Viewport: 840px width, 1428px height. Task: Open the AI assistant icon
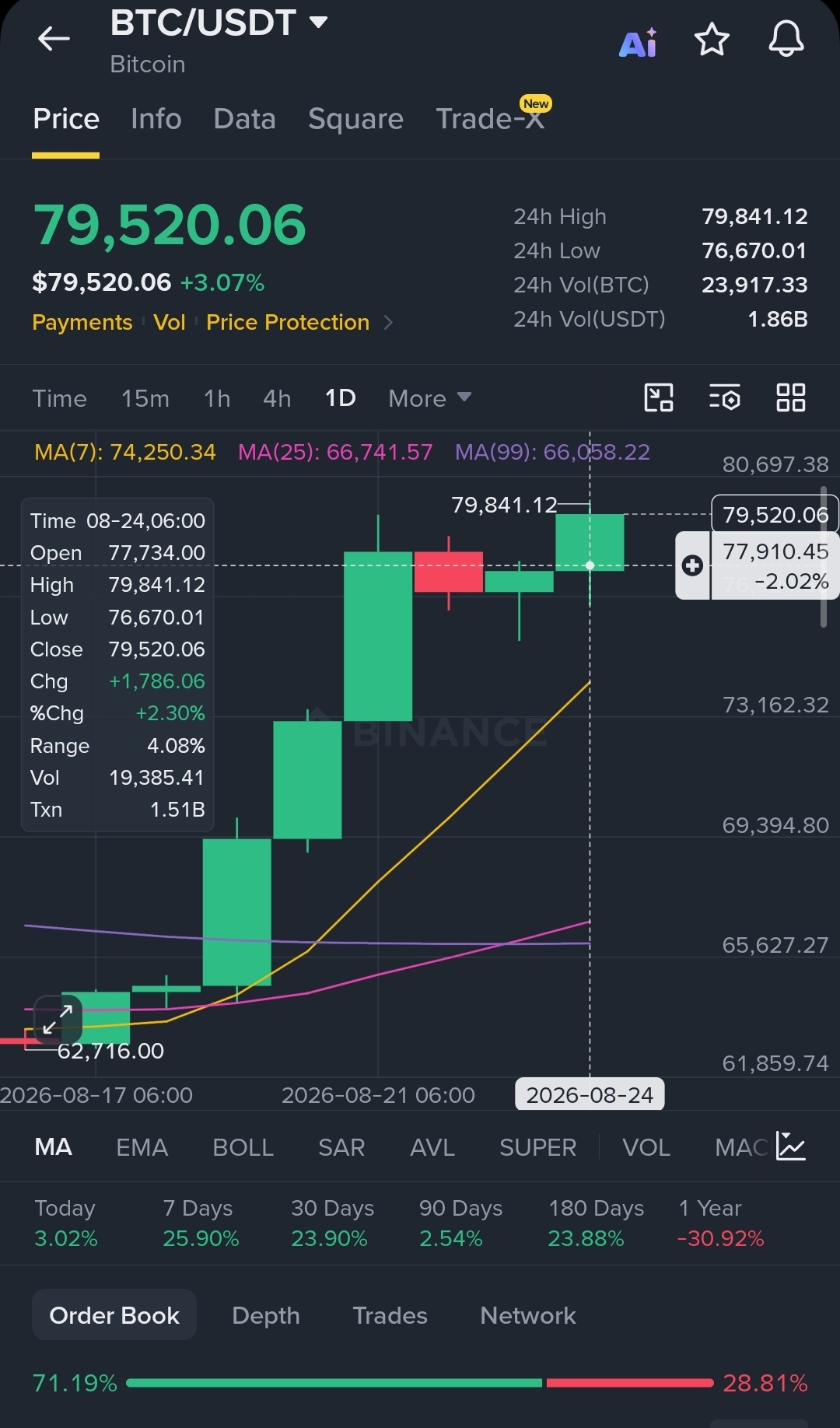pos(638,43)
